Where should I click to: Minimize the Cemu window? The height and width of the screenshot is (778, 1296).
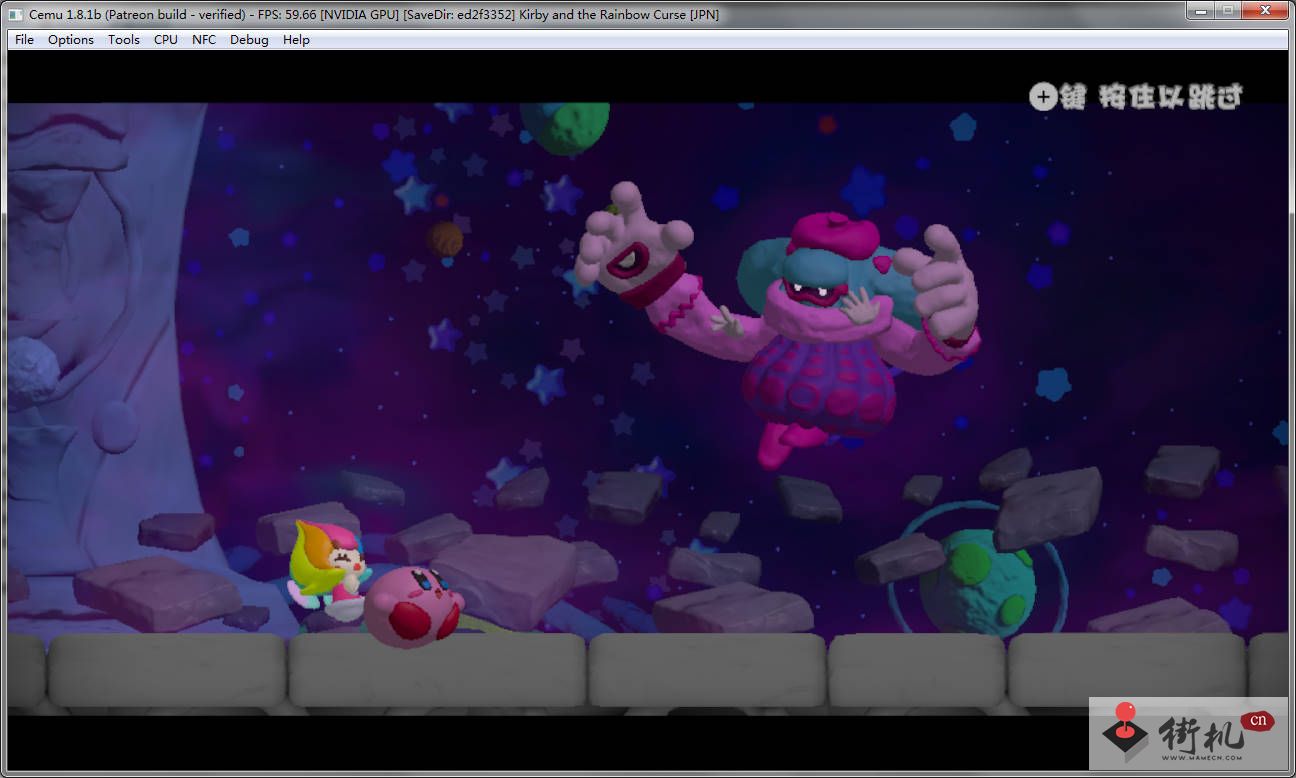tap(1200, 11)
